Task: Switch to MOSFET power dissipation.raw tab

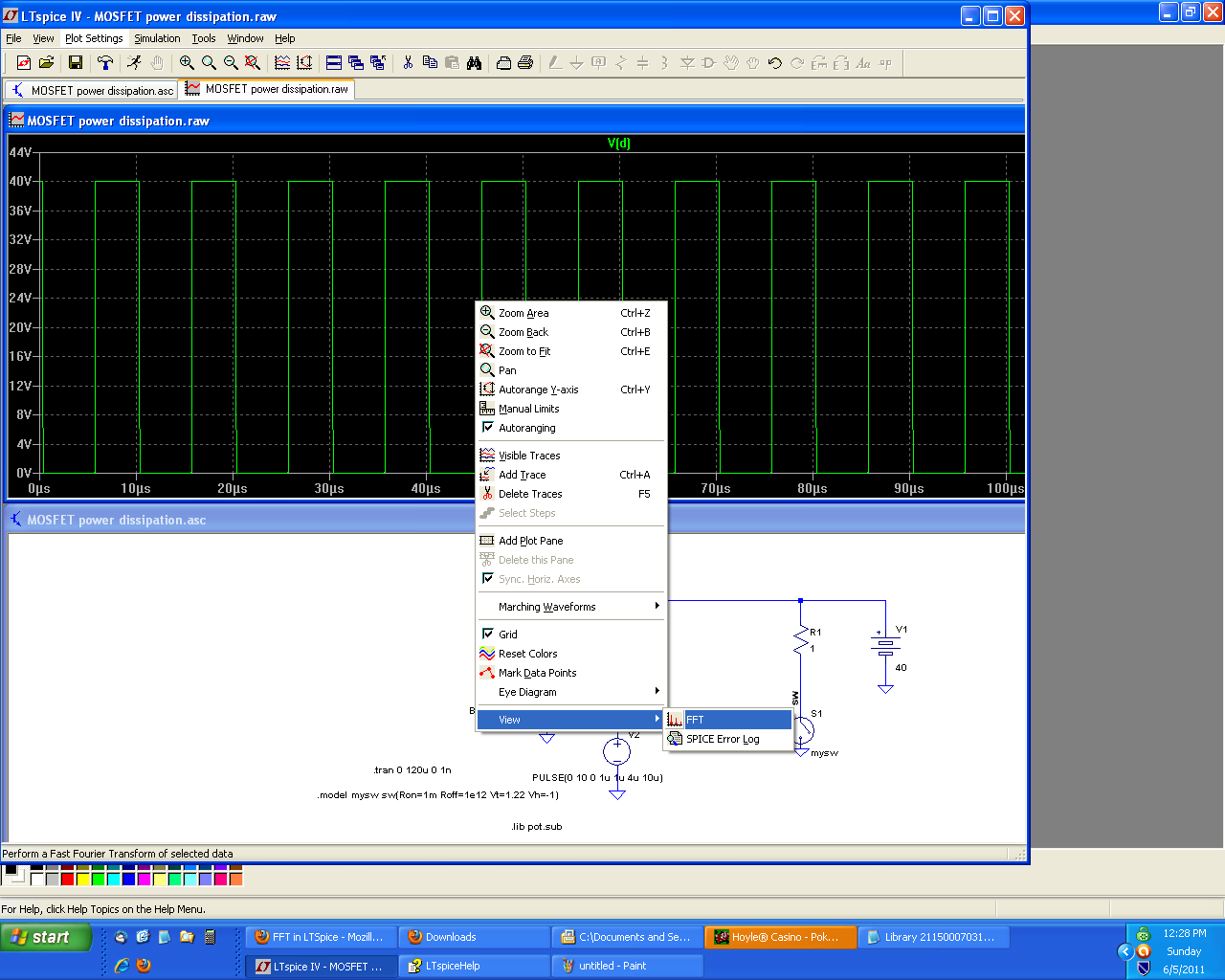Action: 267,89
